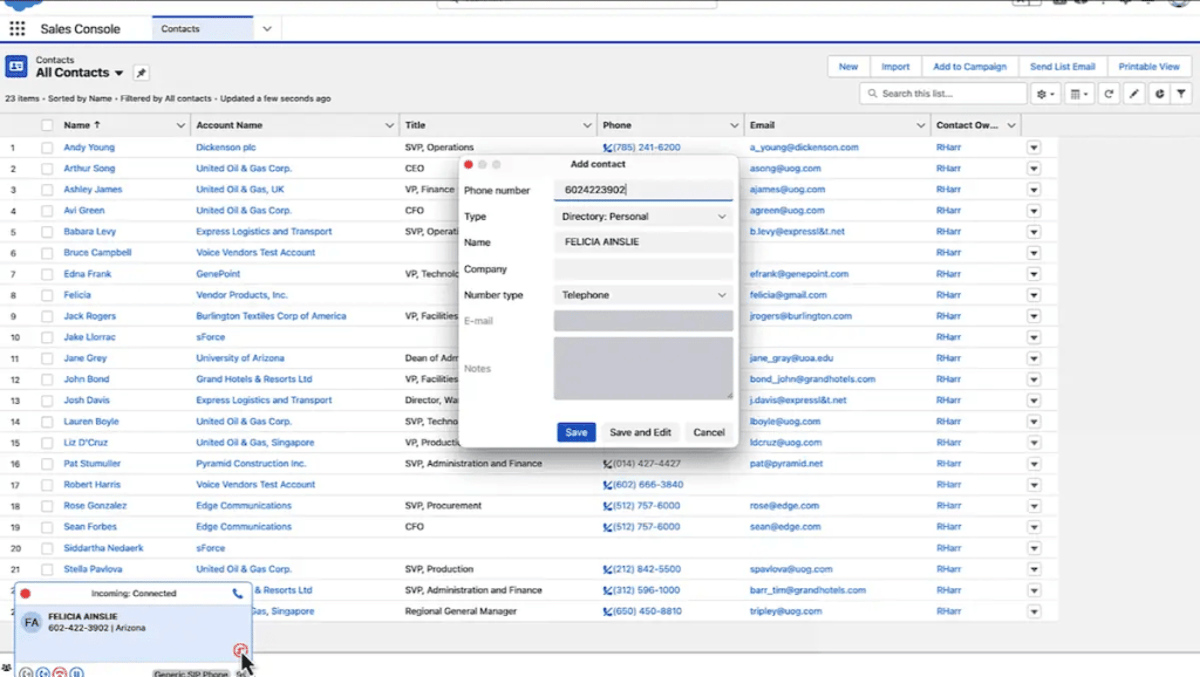Open row actions menu for Andy Young

pos(1033,148)
